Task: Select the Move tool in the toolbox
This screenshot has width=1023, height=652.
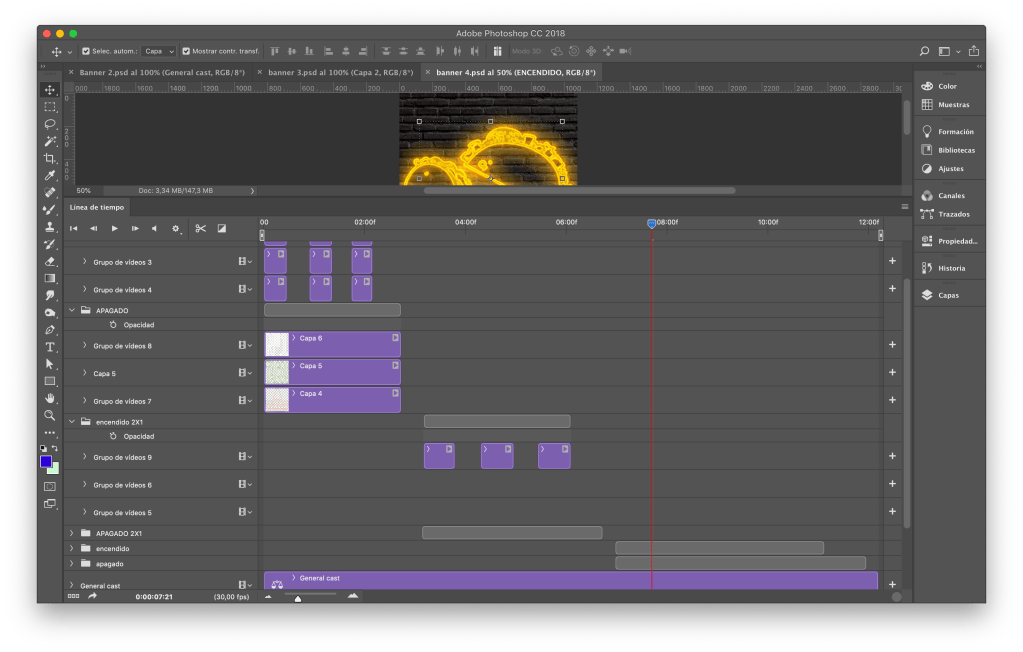Action: [x=50, y=89]
